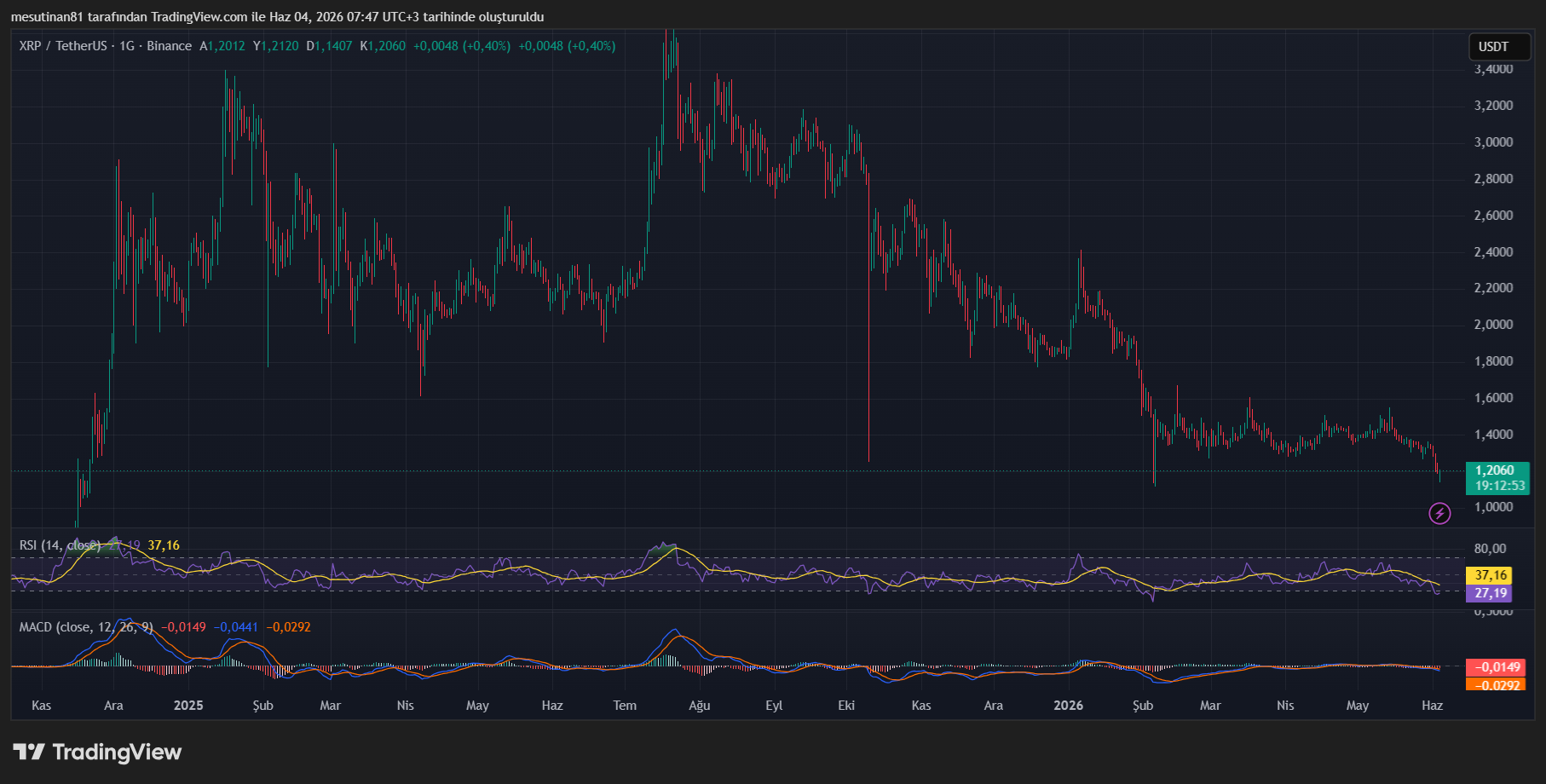Click the purple lightning bolt icon

pos(1439,513)
